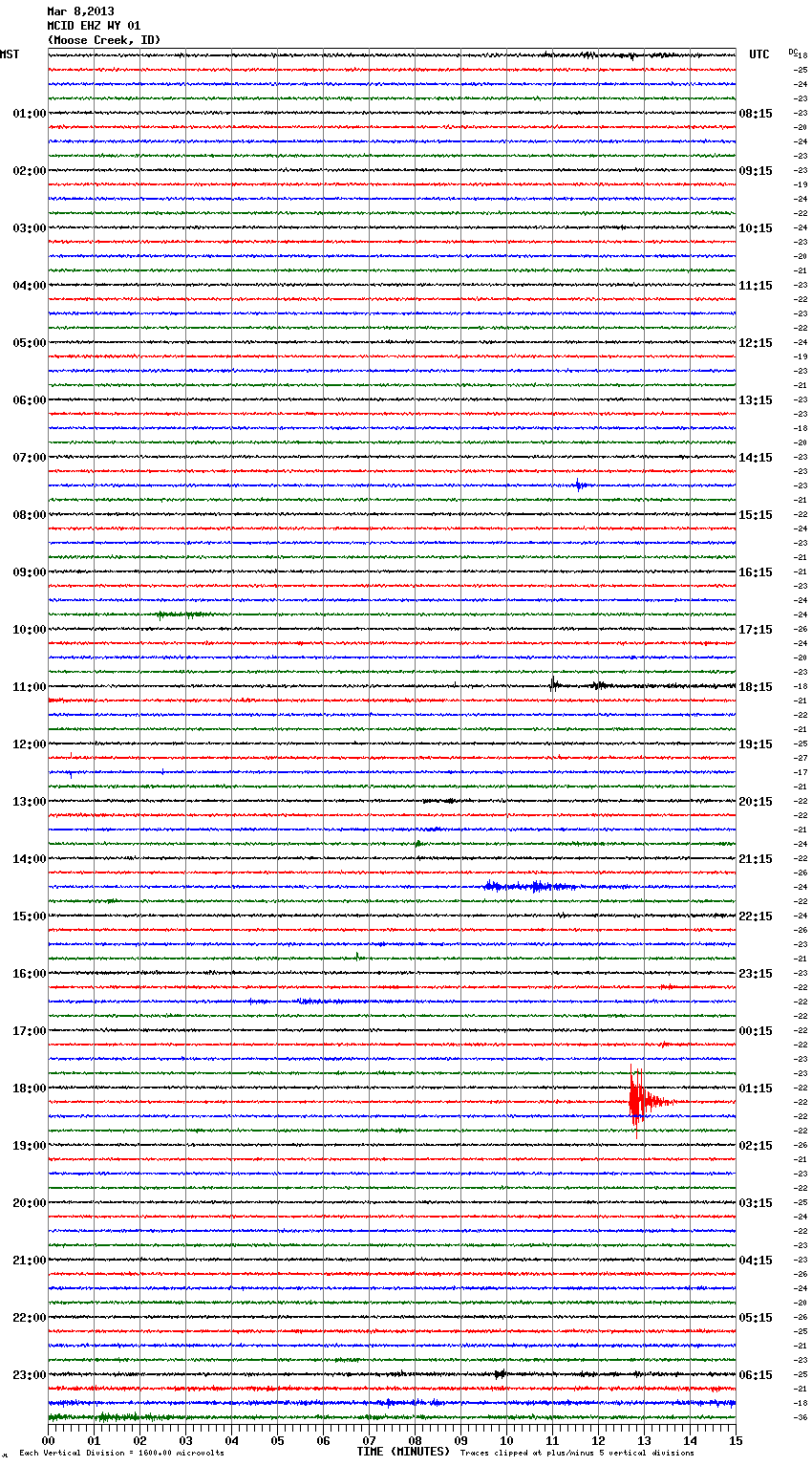
Task: Click the 08:15 UTC time label
Action: tap(756, 114)
